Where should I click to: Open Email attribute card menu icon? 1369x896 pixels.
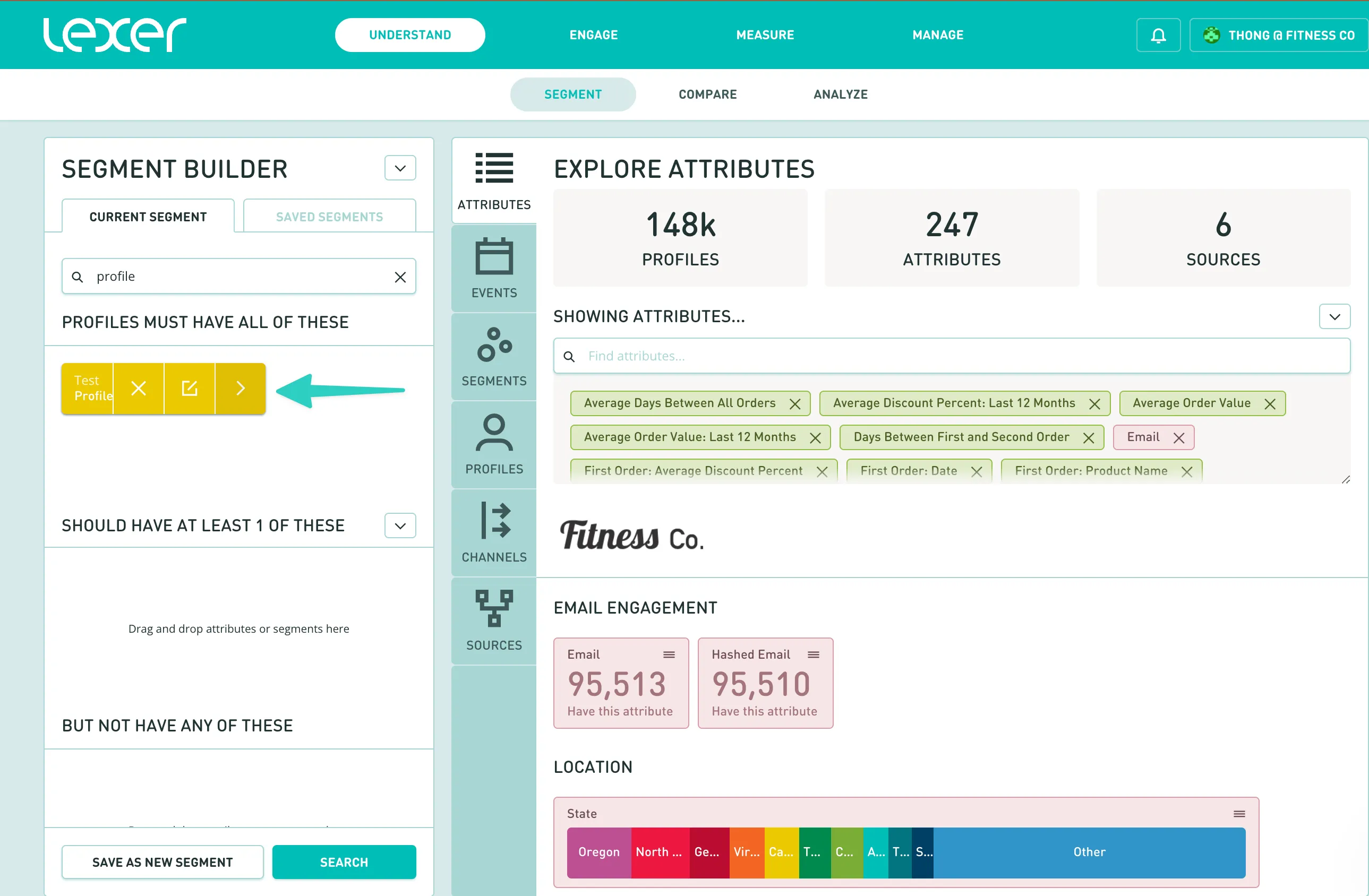[669, 654]
